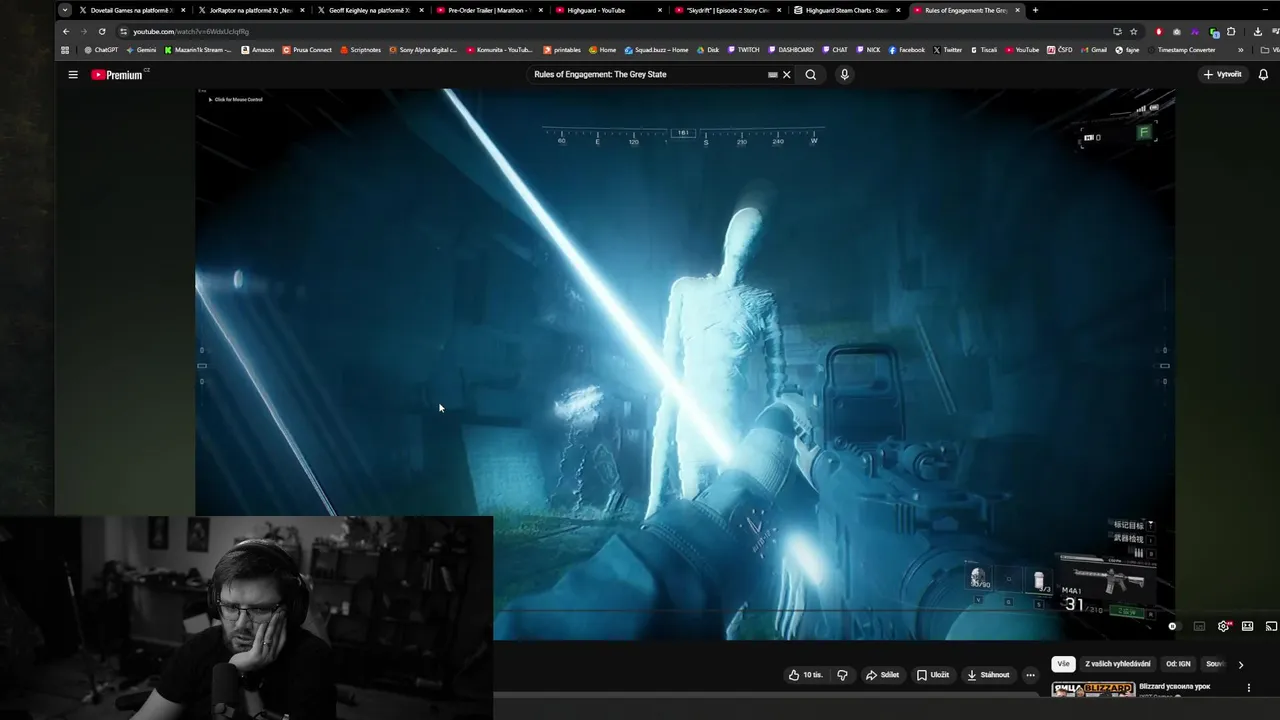Toggle autoplay switch in player

pyautogui.click(x=1173, y=626)
